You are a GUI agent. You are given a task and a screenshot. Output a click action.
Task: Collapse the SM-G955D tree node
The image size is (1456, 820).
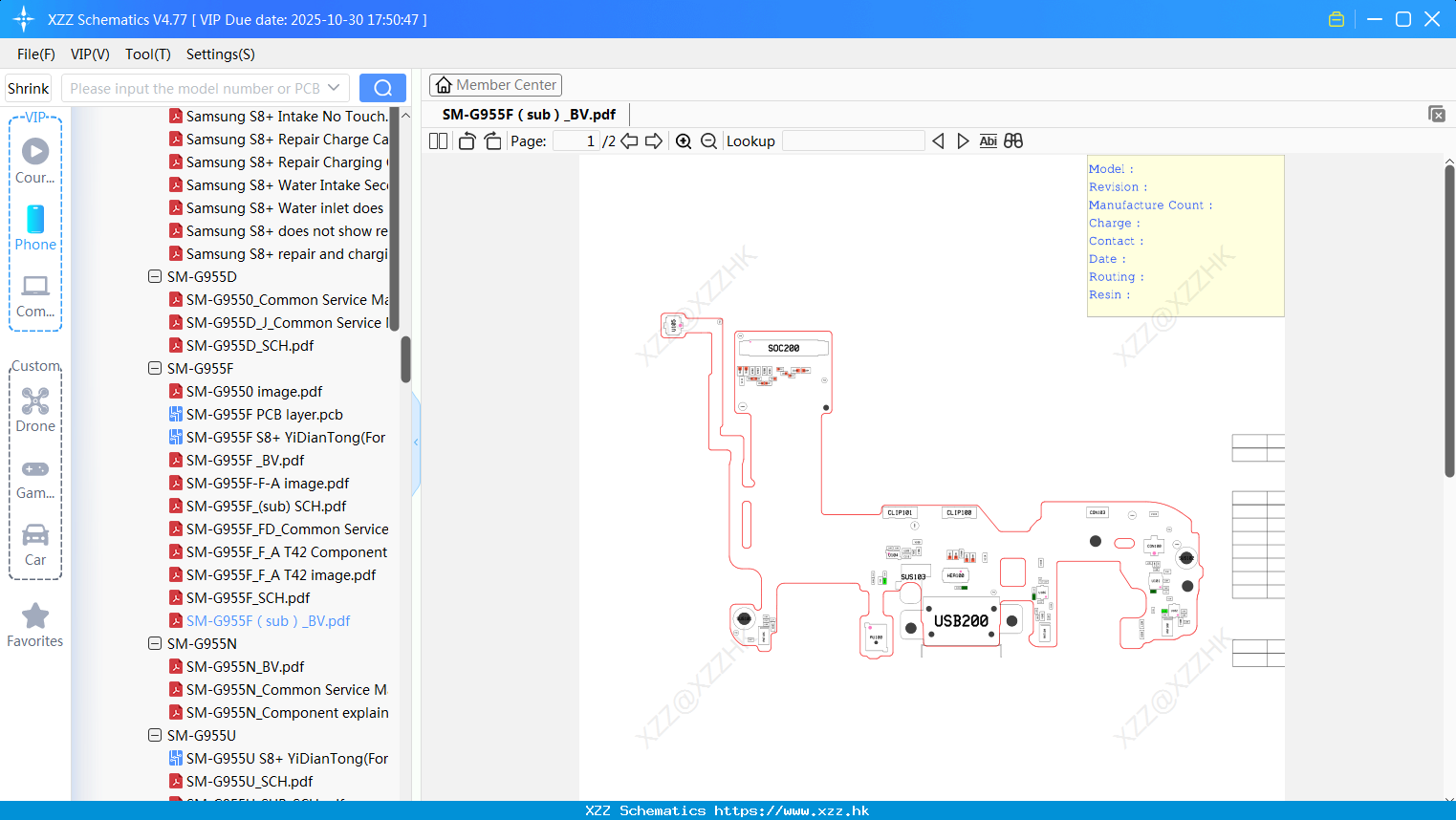point(155,276)
